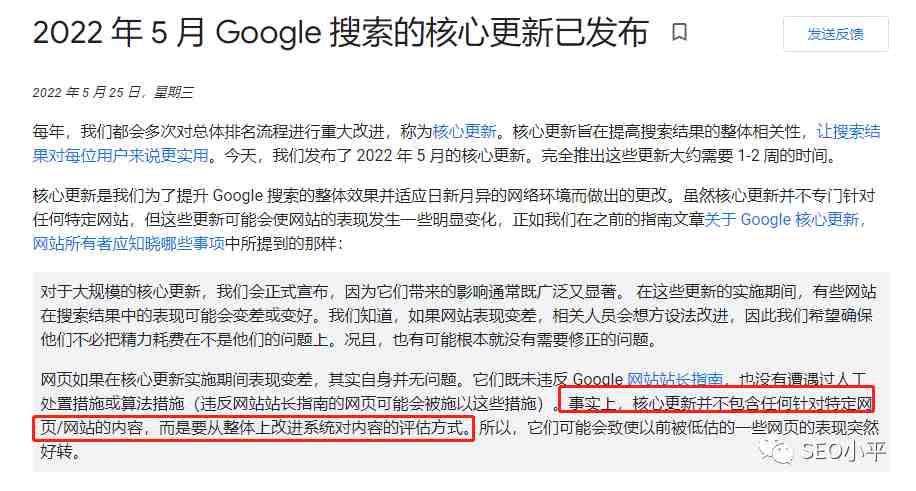Follow the 让搜索结果 link at line end
This screenshot has width=916, height=491.
pos(848,132)
